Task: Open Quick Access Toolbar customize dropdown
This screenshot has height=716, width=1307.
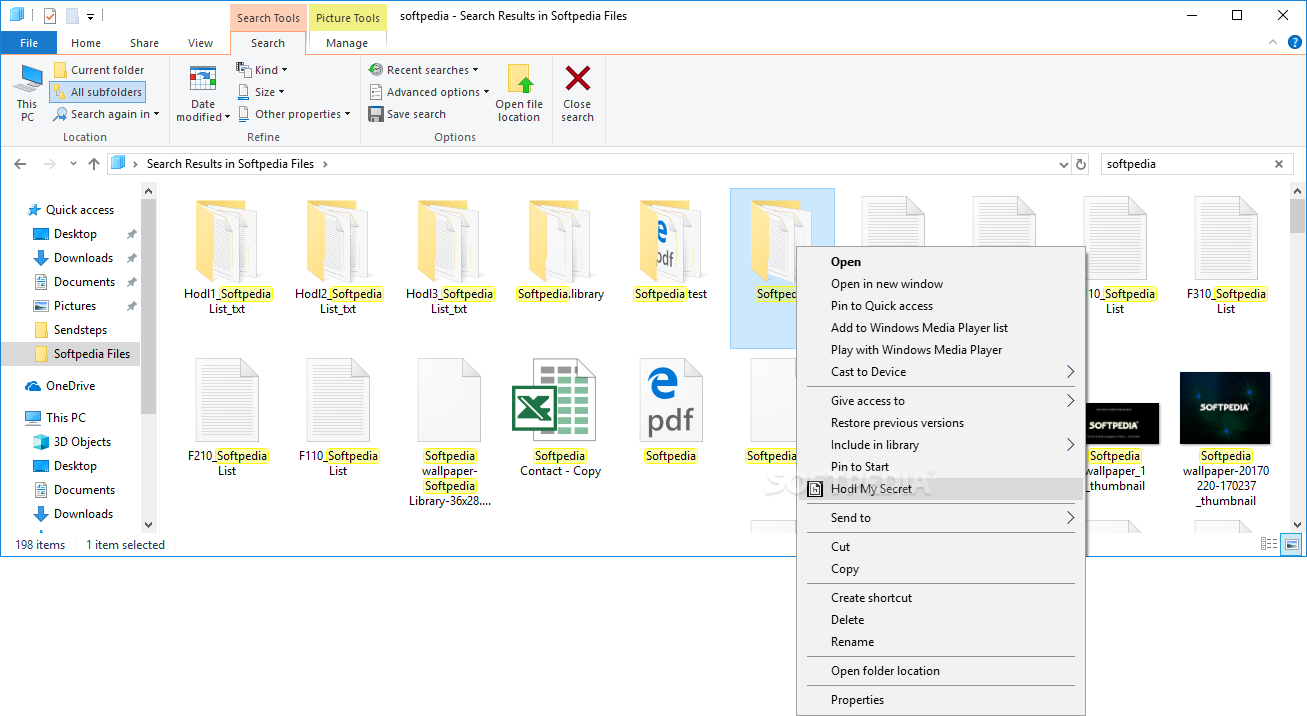Action: pos(90,16)
